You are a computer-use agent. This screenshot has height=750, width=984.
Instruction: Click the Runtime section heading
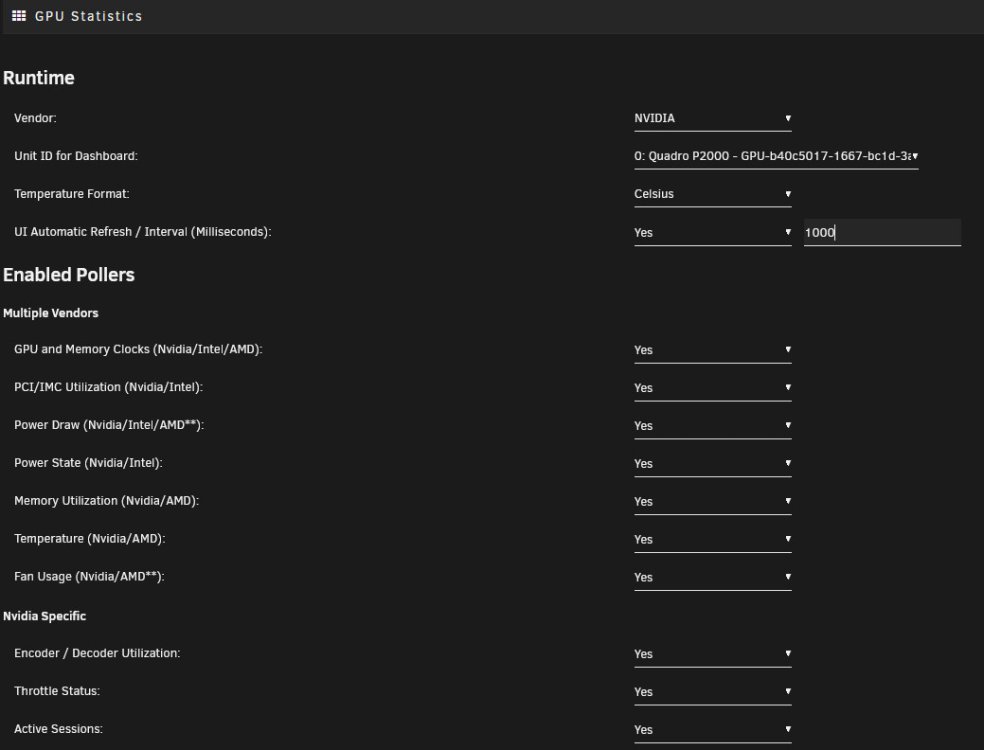[x=39, y=78]
